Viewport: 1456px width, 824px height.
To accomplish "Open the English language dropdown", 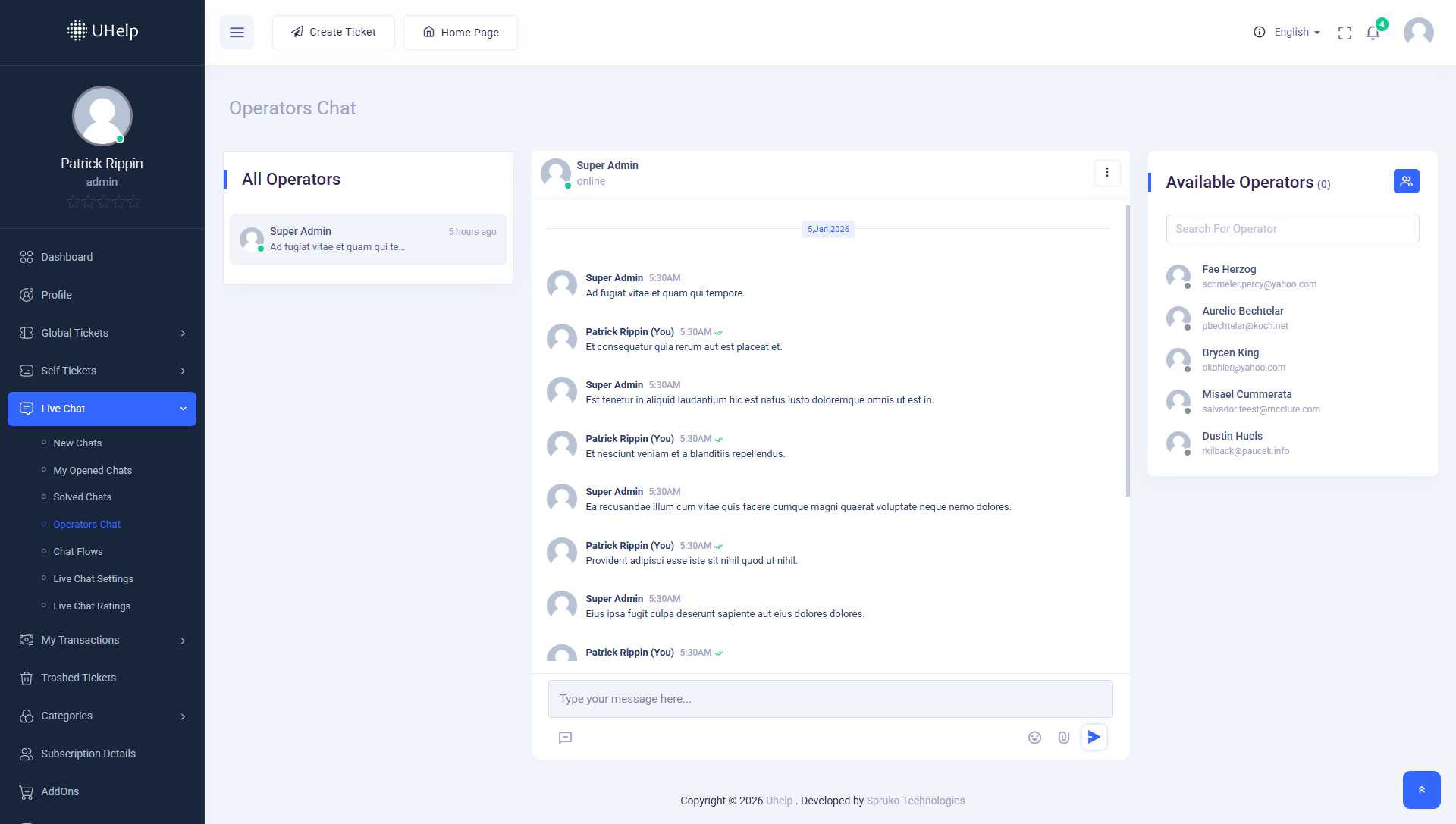I will pyautogui.click(x=1297, y=32).
